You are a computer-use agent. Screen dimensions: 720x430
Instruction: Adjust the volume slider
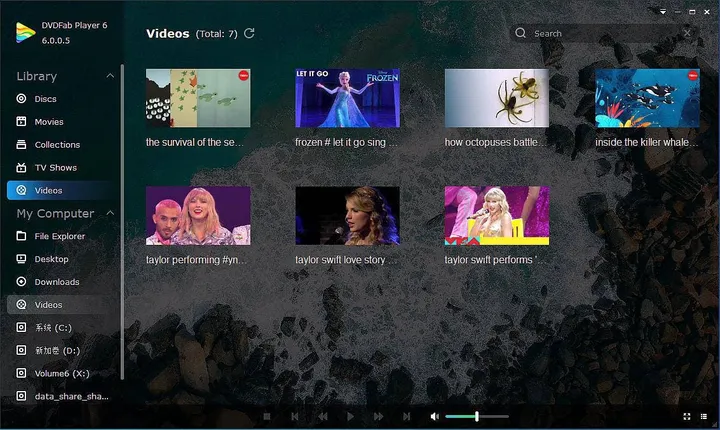tap(477, 416)
